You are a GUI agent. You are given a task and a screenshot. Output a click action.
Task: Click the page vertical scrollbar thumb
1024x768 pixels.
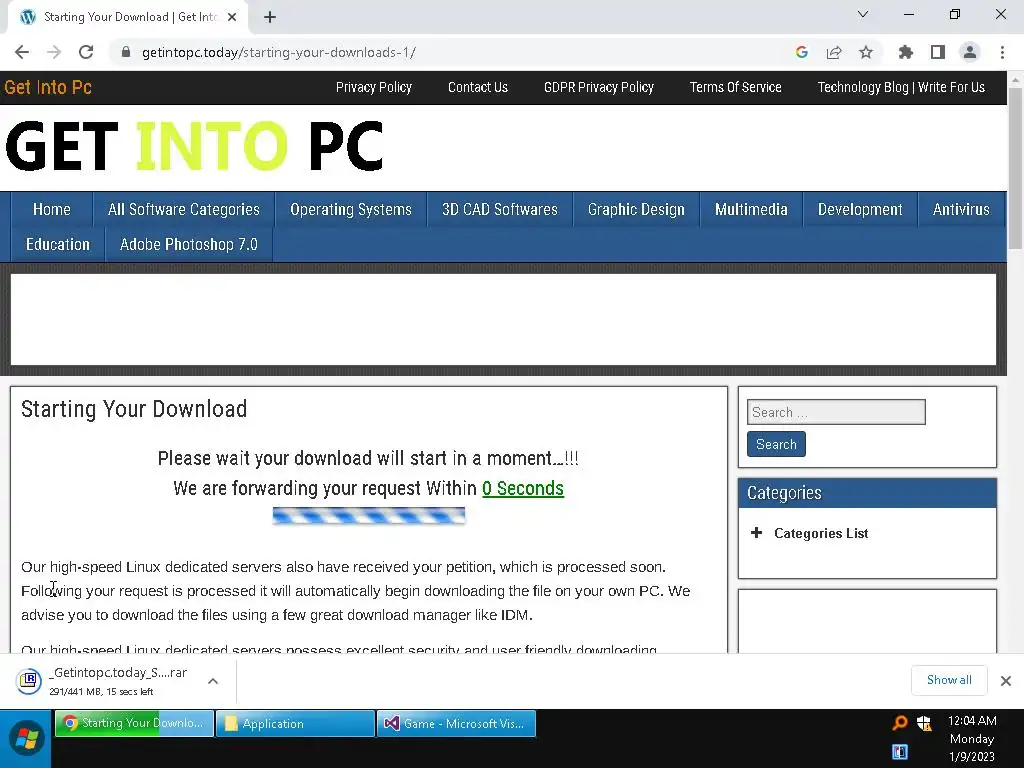[x=1015, y=167]
